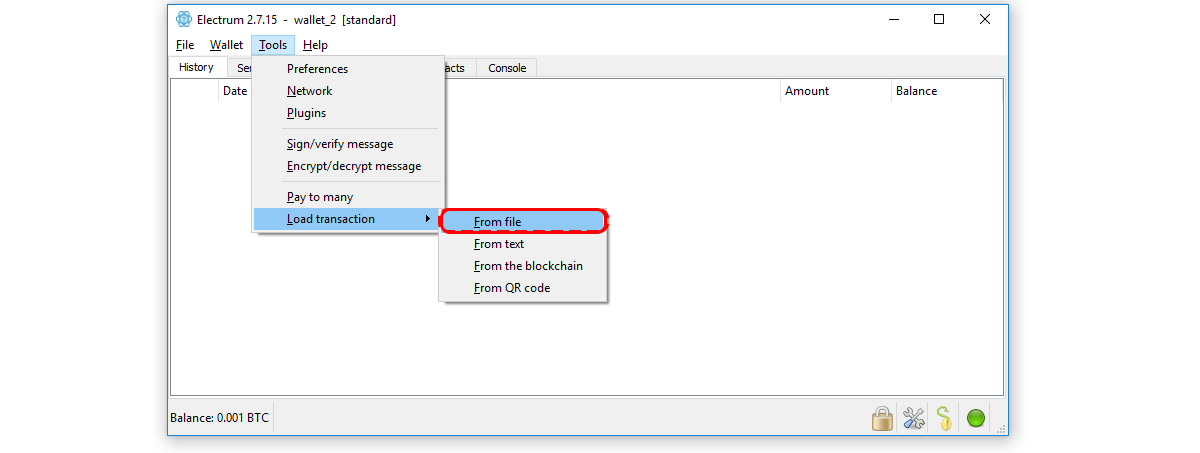Minimize the Electrum window
1200x453 pixels.
coord(892,19)
